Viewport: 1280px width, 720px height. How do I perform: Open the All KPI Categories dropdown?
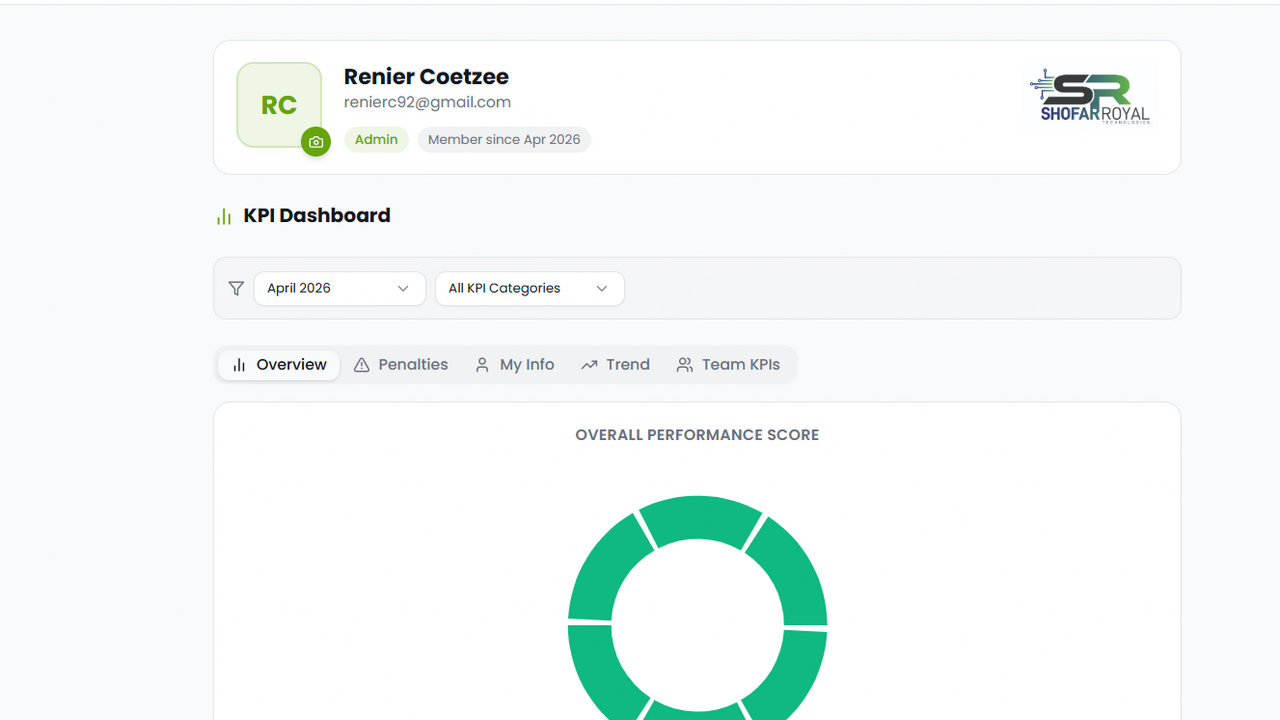tap(530, 288)
